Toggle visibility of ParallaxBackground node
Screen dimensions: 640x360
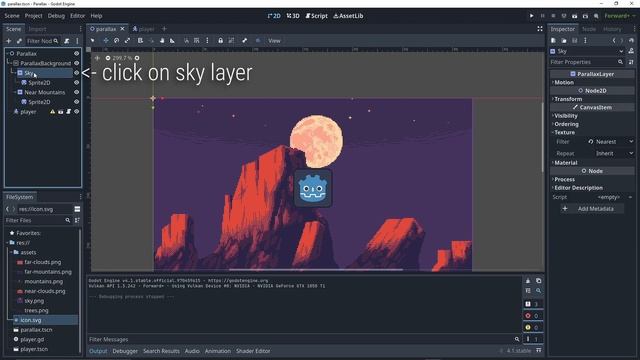[x=76, y=63]
